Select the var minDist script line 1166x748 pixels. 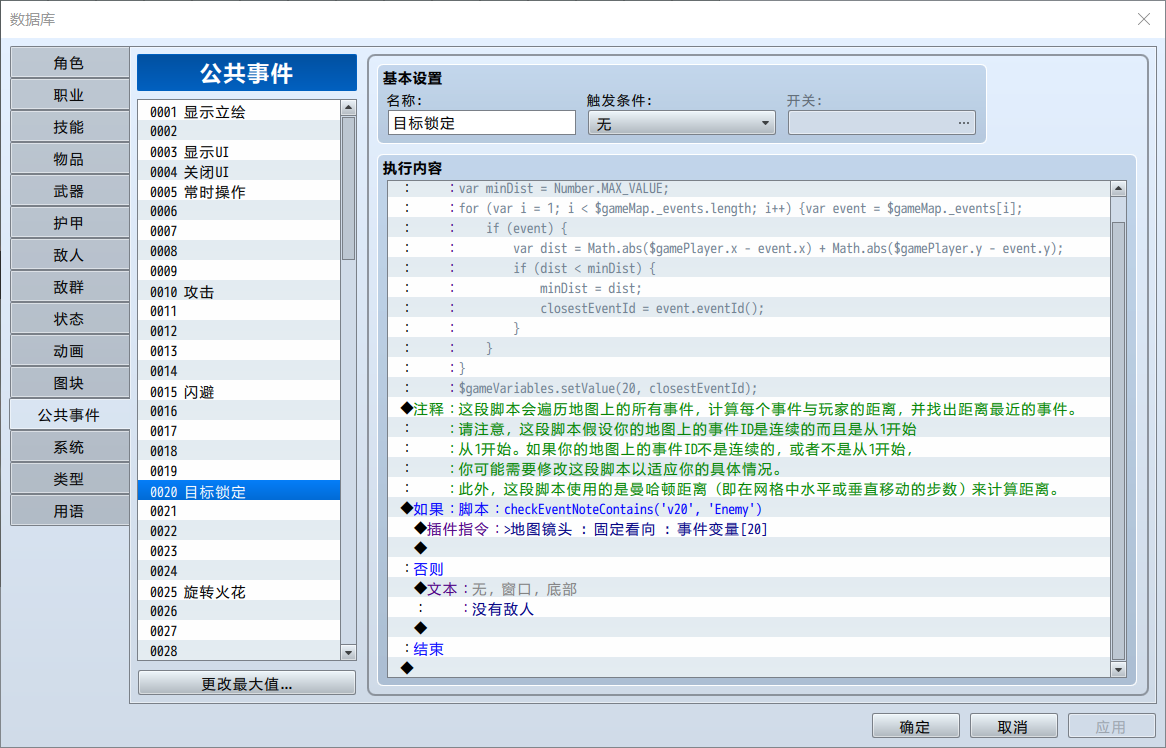tap(749, 189)
